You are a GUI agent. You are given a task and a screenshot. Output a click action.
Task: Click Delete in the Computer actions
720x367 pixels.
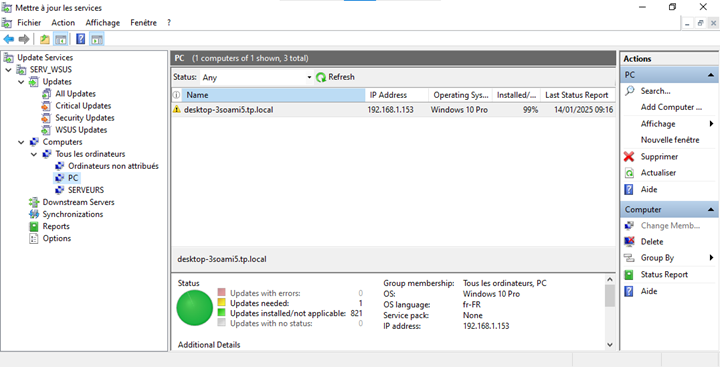652,242
